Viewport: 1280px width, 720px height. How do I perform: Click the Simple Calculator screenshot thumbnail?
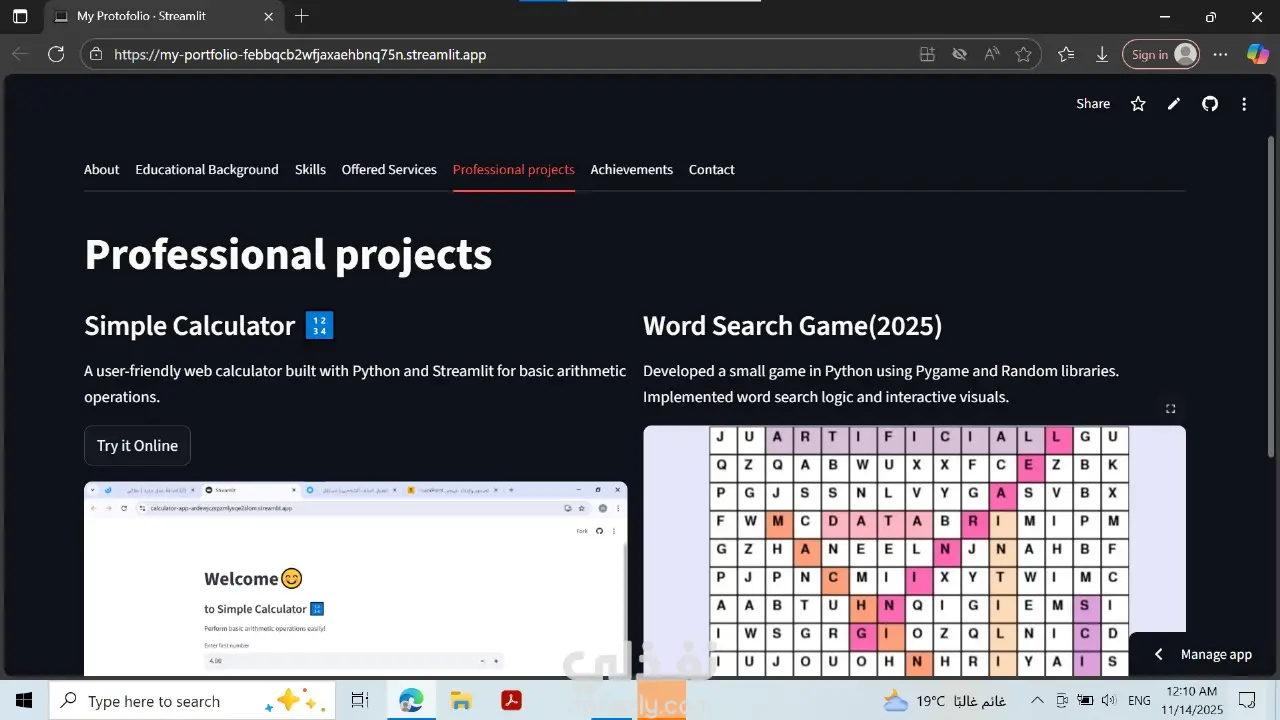coord(355,579)
